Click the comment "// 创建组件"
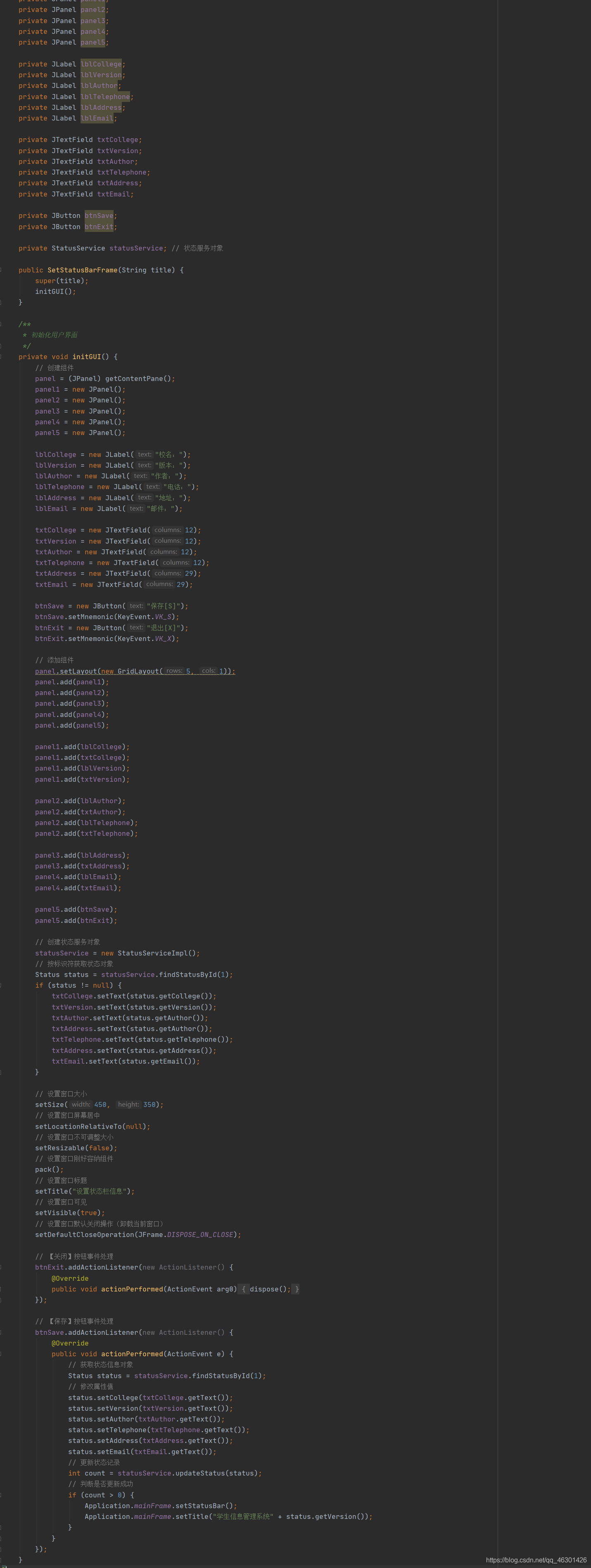The image size is (591, 1568). pos(54,368)
